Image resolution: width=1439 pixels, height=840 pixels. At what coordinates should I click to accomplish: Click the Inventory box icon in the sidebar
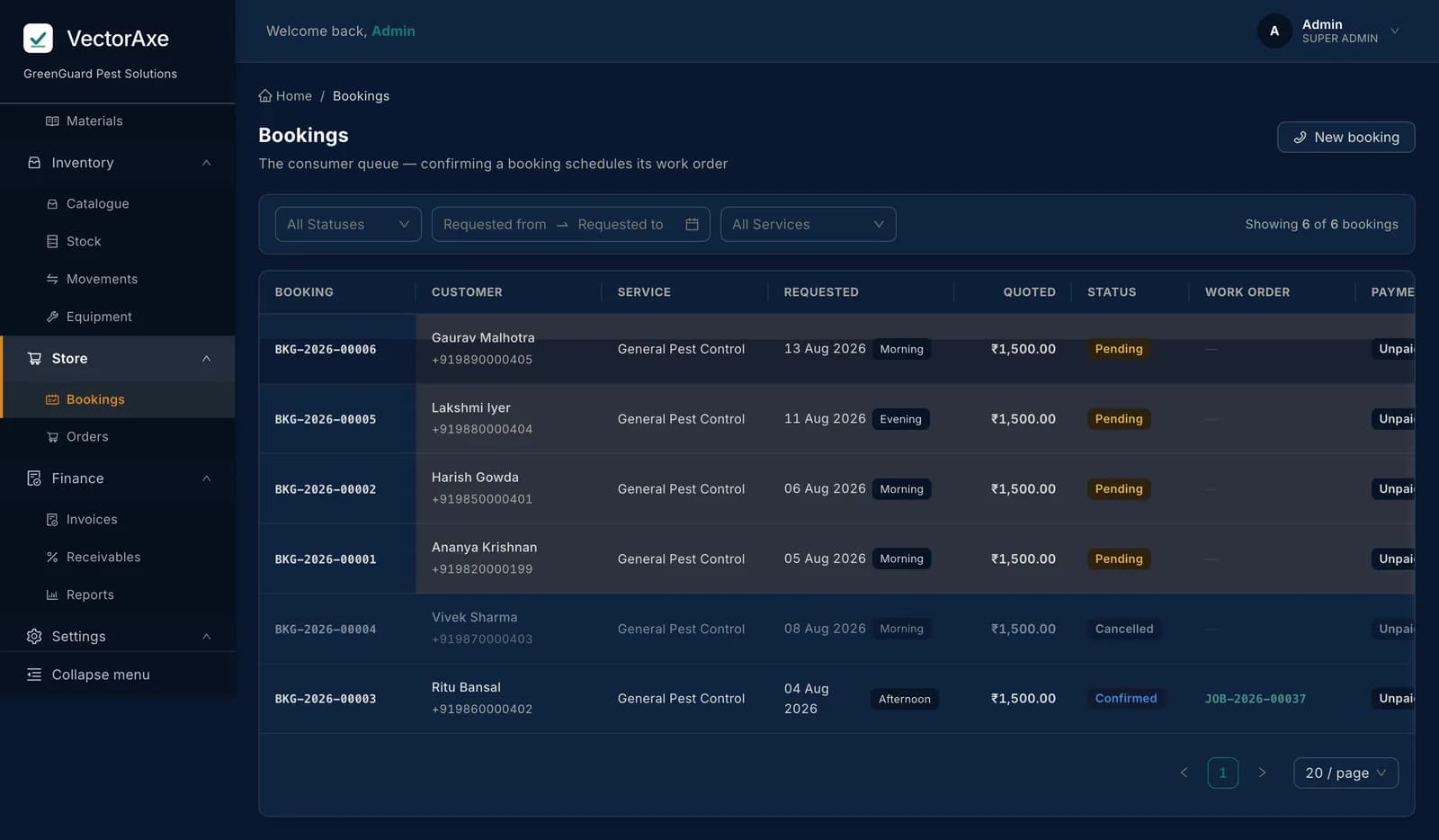34,163
